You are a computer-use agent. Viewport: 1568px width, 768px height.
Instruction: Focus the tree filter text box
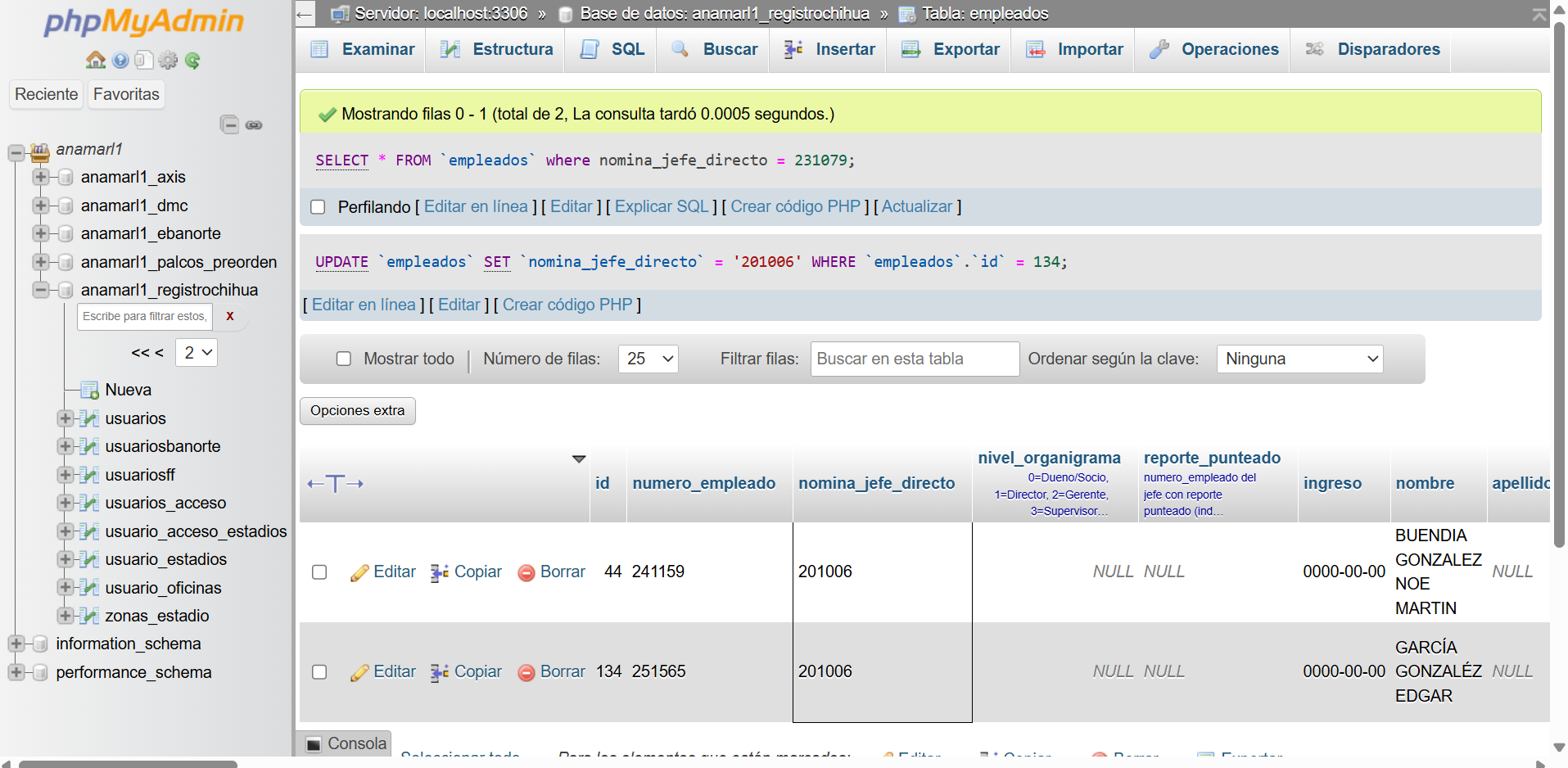point(145,316)
